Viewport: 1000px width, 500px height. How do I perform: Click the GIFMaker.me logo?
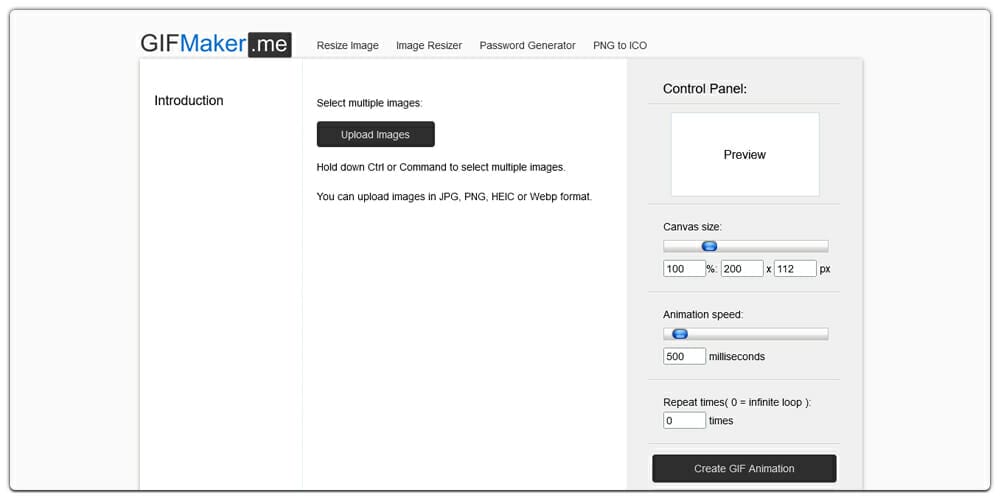215,44
